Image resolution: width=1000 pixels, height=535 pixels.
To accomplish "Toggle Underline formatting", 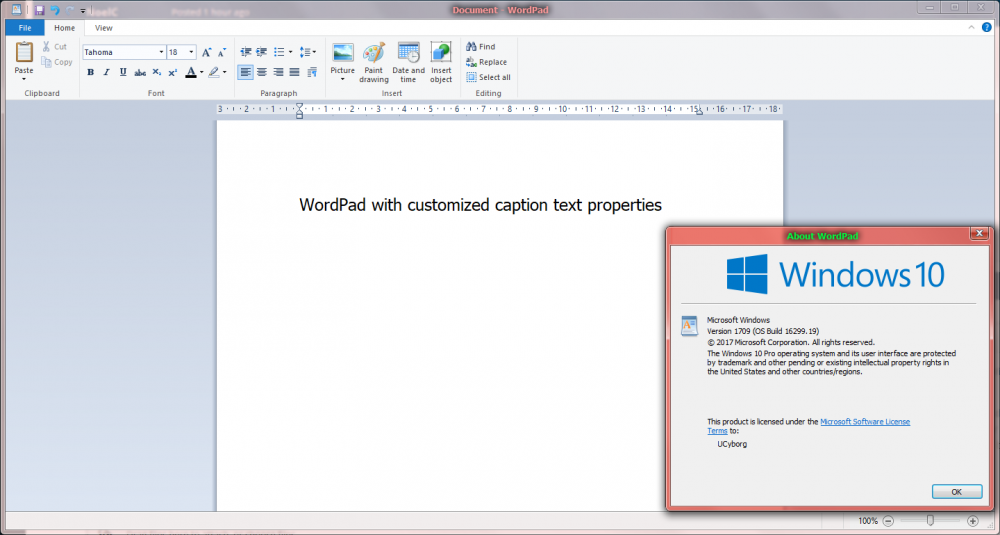I will point(123,72).
